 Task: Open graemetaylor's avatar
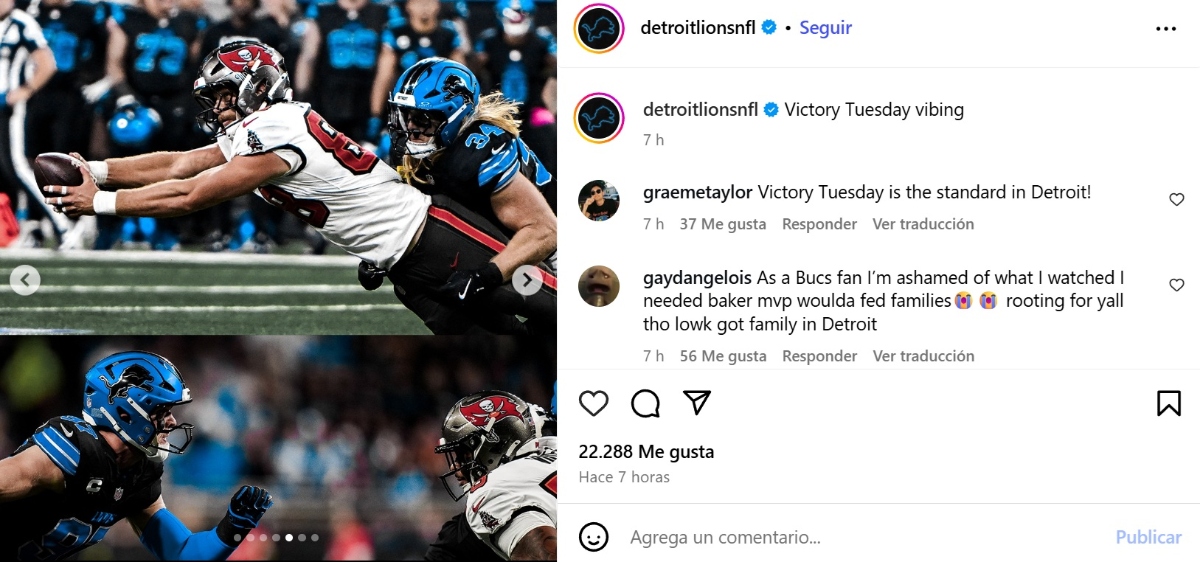[599, 201]
